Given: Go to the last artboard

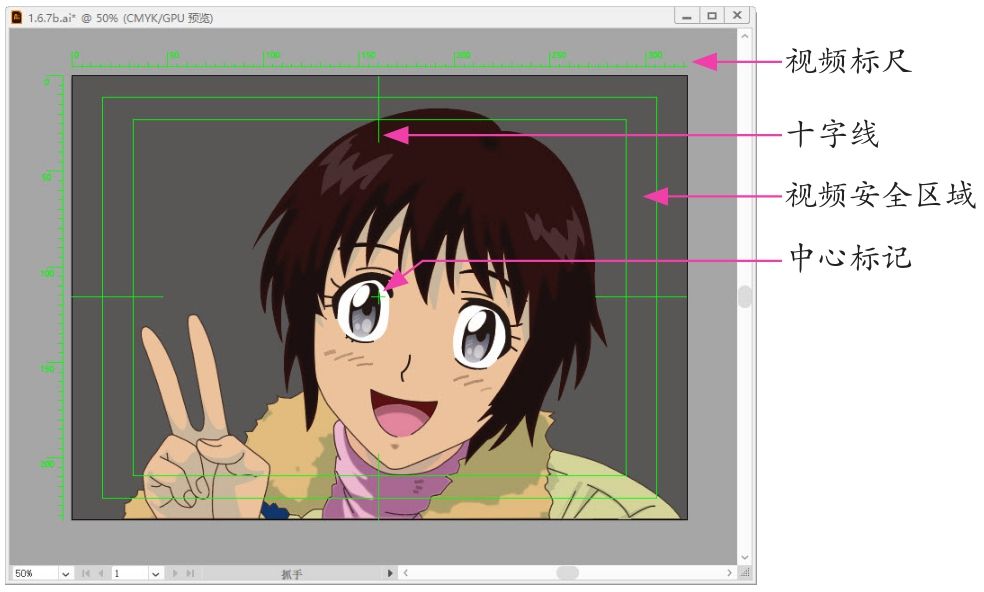Looking at the screenshot, I should click(x=190, y=574).
